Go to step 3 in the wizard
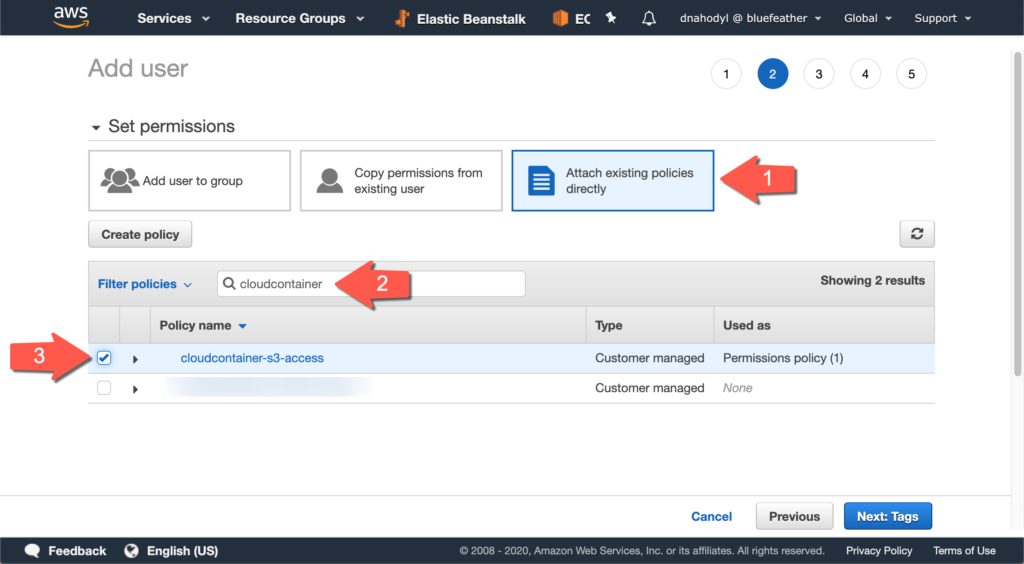Viewport: 1024px width, 564px height. click(x=818, y=74)
